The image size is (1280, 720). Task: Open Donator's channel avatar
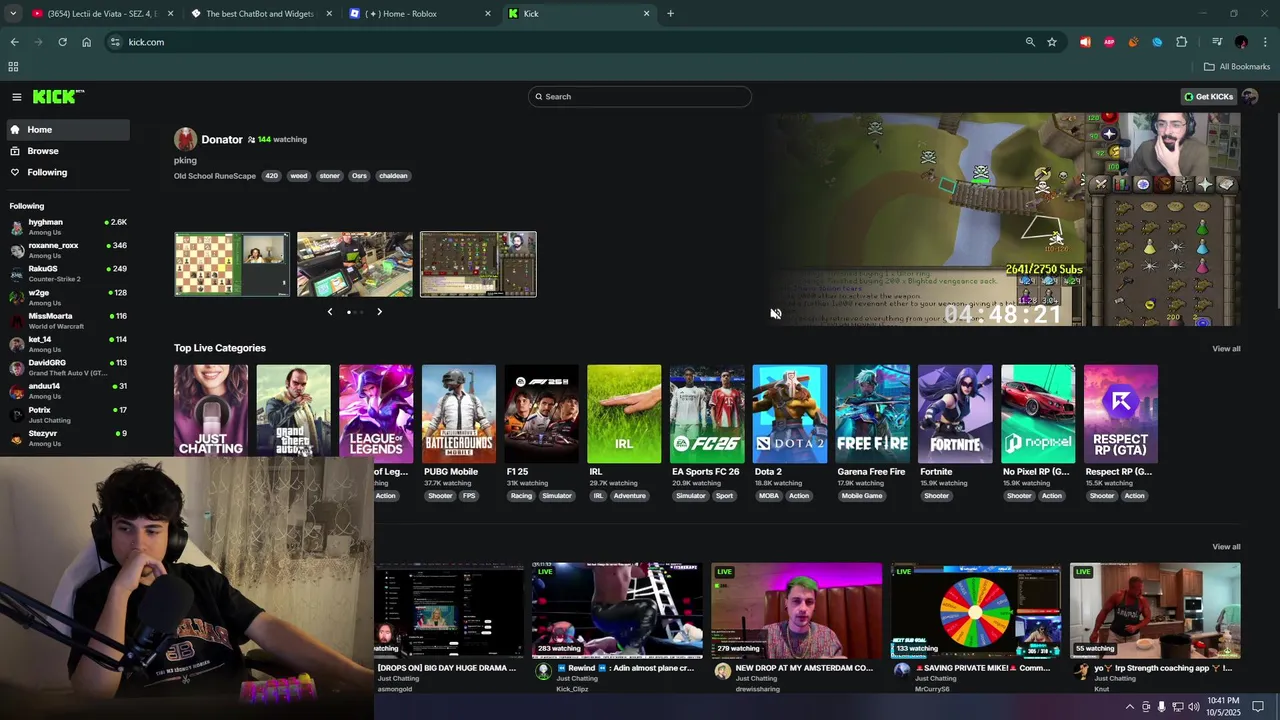point(185,139)
